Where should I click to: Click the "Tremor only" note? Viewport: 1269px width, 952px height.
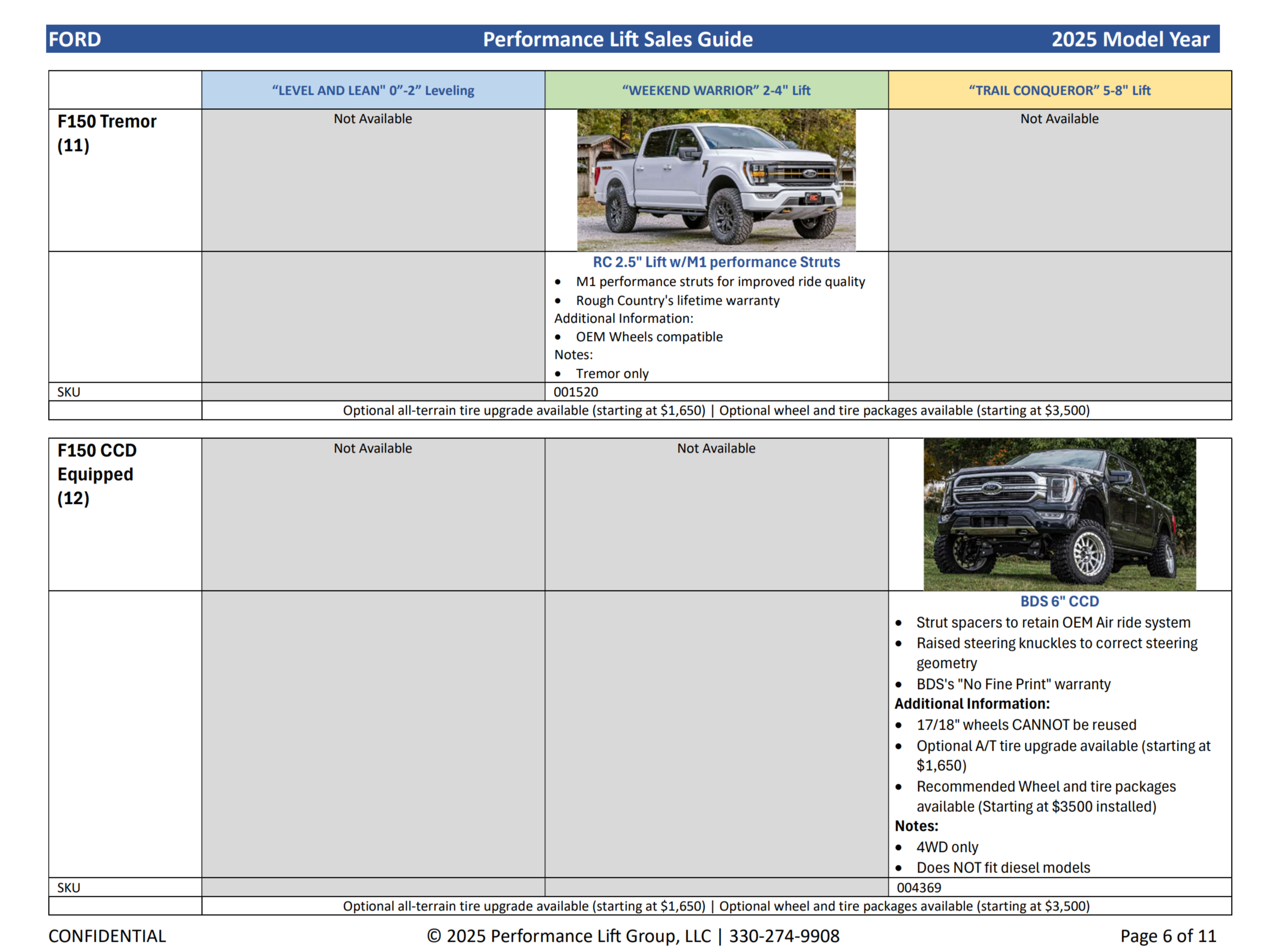pyautogui.click(x=612, y=373)
